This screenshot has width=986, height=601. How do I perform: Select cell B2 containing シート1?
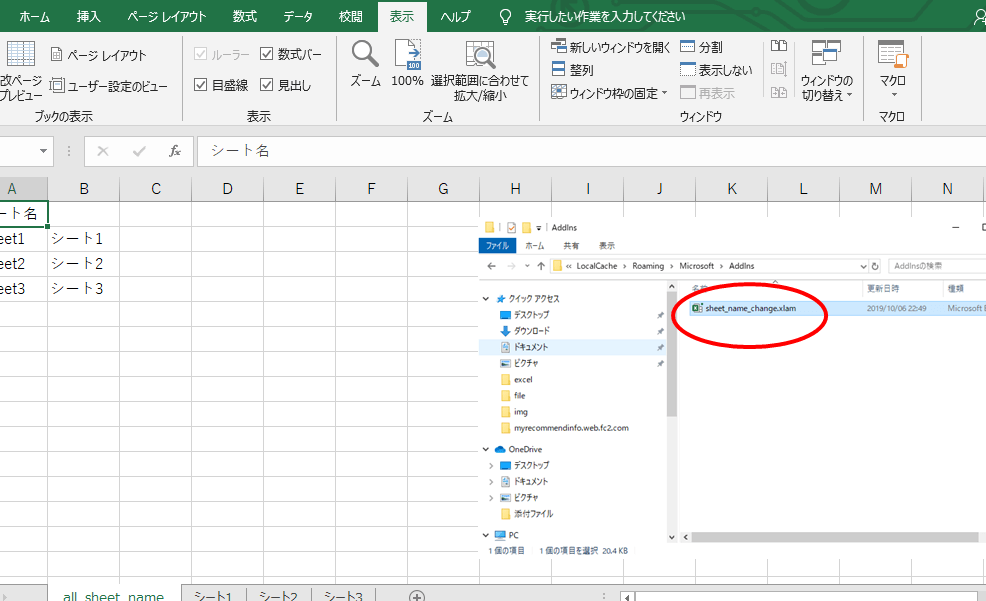(x=84, y=238)
